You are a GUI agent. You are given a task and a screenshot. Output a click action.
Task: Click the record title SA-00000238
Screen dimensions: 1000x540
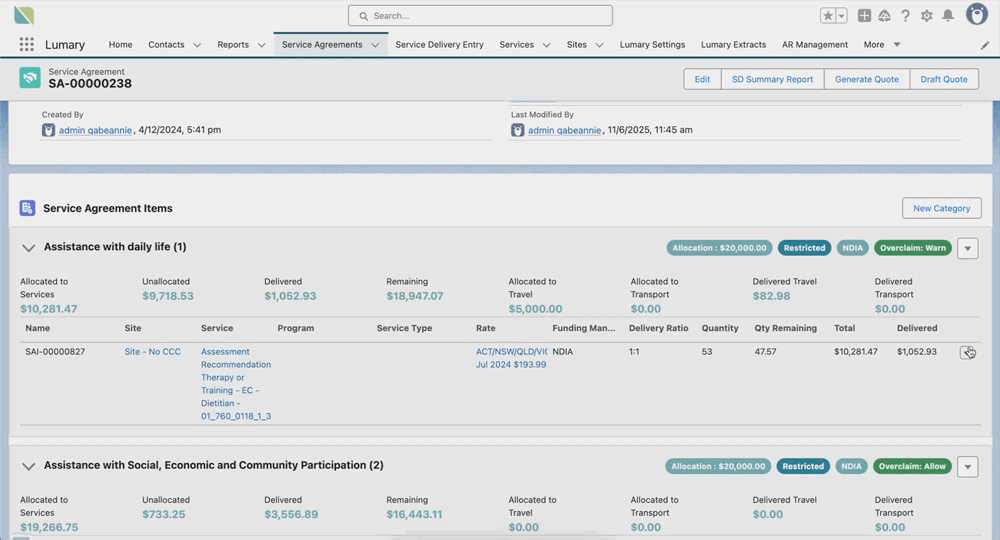[x=90, y=84]
